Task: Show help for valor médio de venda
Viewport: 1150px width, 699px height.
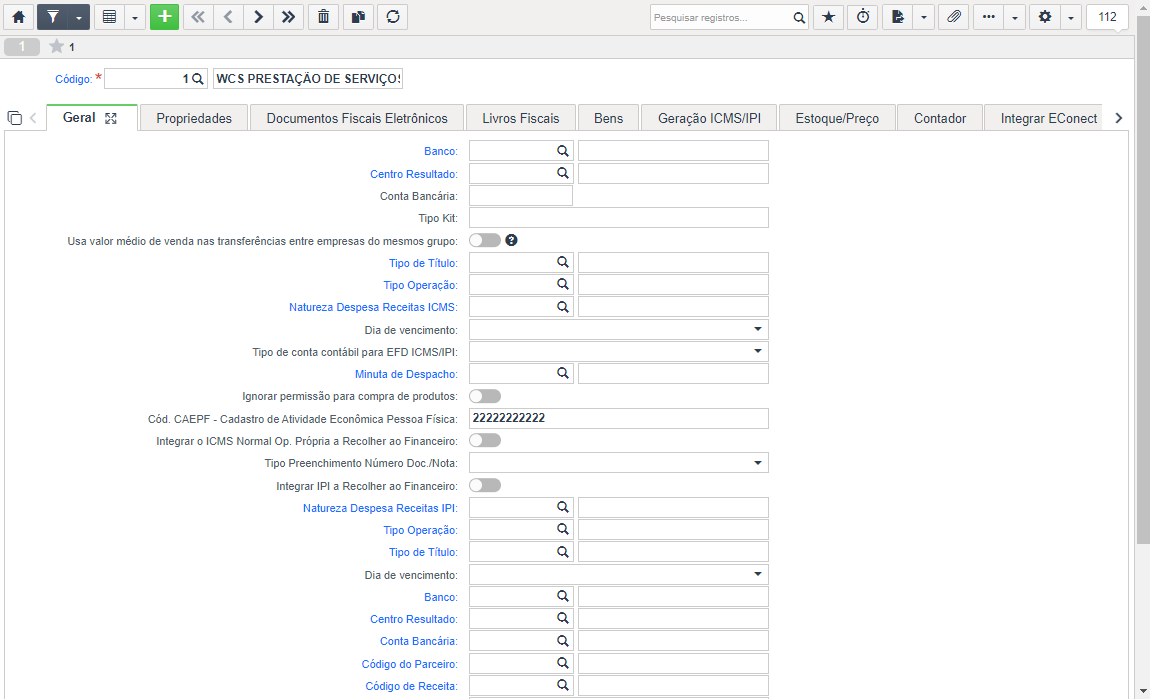Action: point(511,240)
